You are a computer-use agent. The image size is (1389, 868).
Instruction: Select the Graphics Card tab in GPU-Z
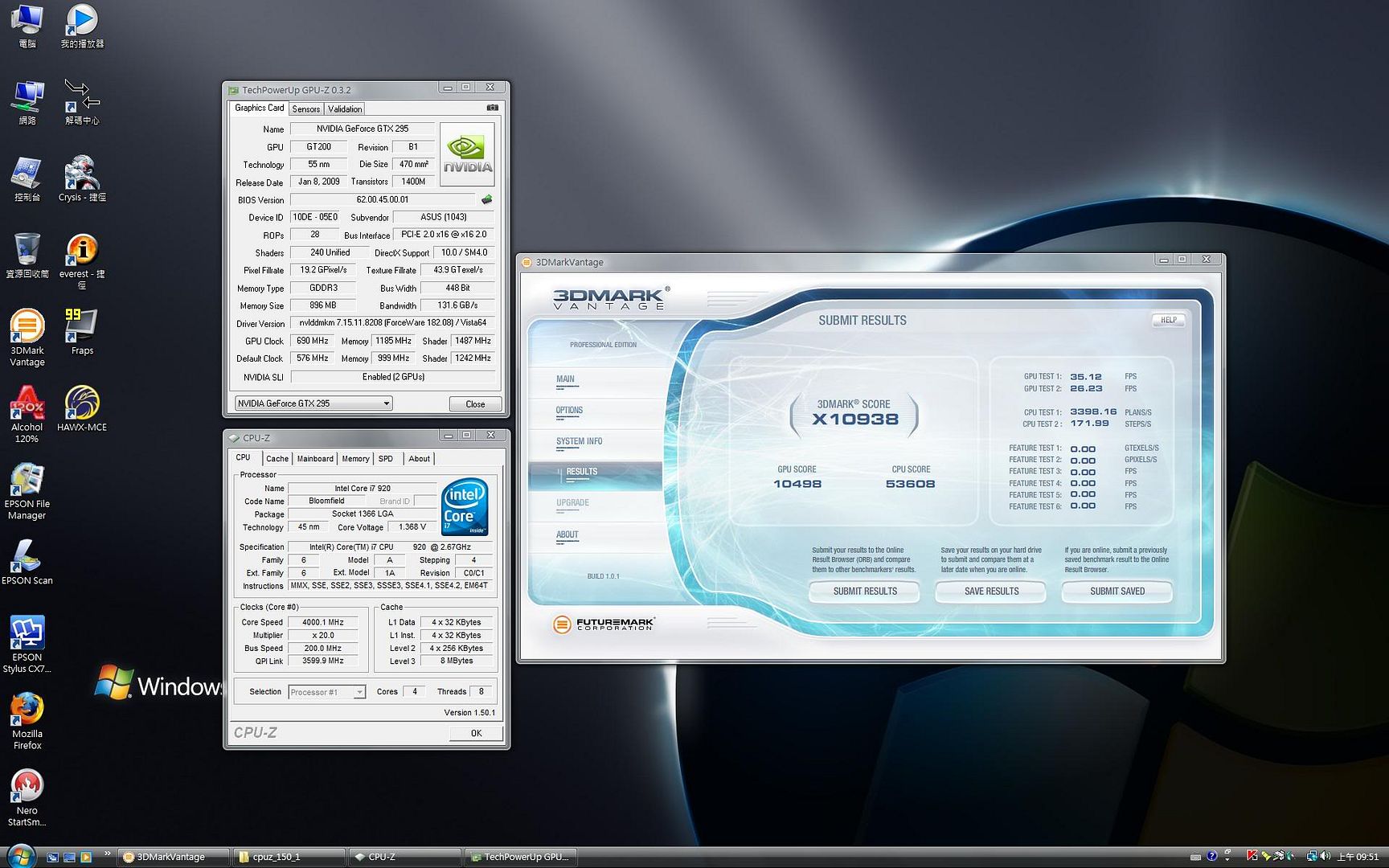coord(259,108)
